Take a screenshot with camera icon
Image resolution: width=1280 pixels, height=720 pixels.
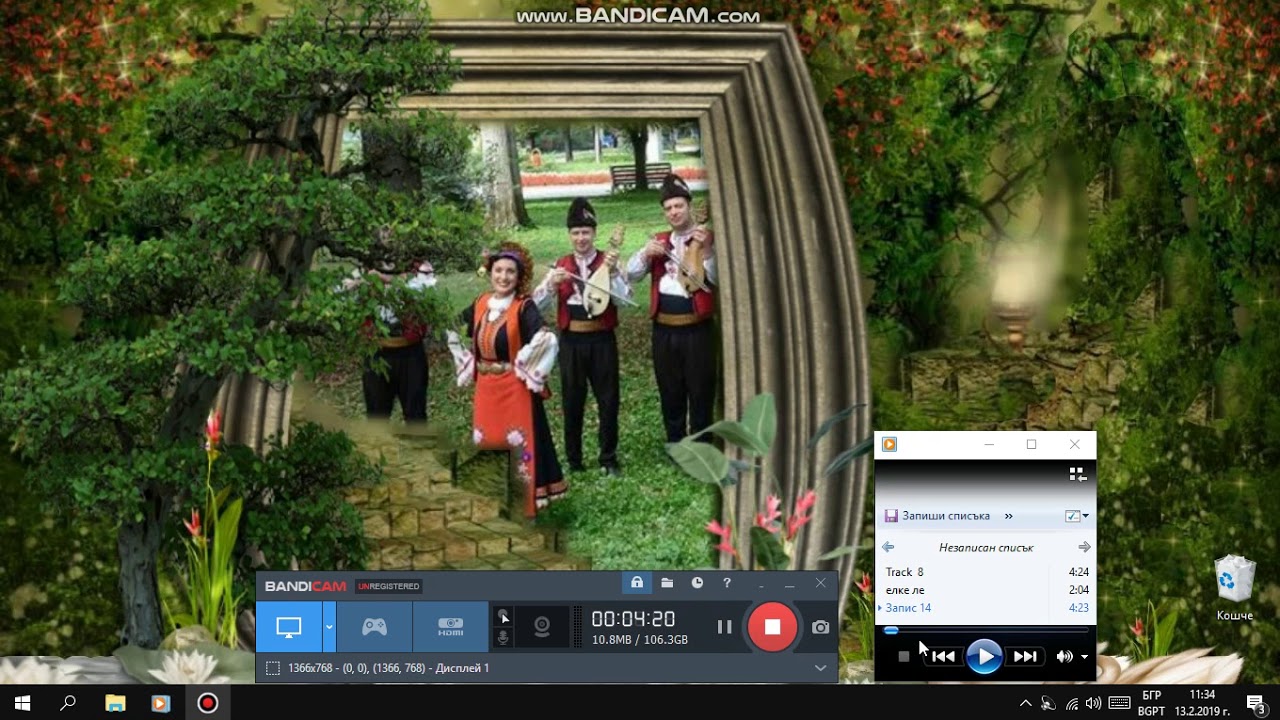820,627
